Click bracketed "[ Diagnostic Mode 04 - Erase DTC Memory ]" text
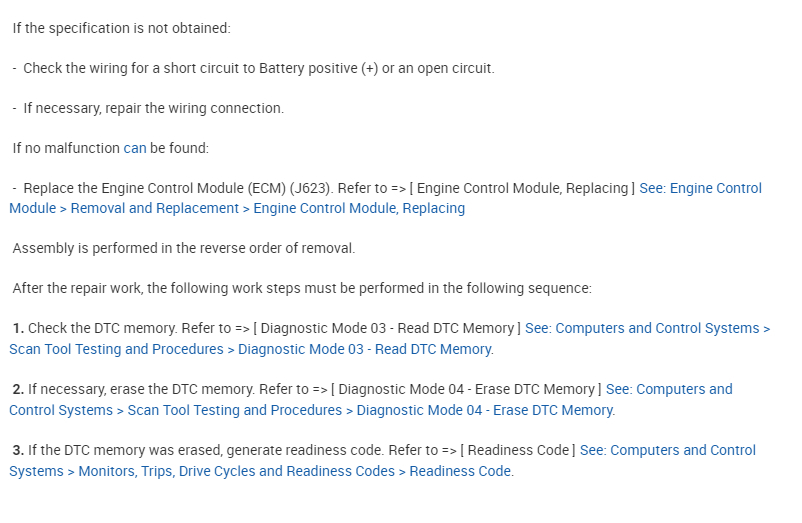Viewport: 802px width, 523px height. tap(464, 389)
